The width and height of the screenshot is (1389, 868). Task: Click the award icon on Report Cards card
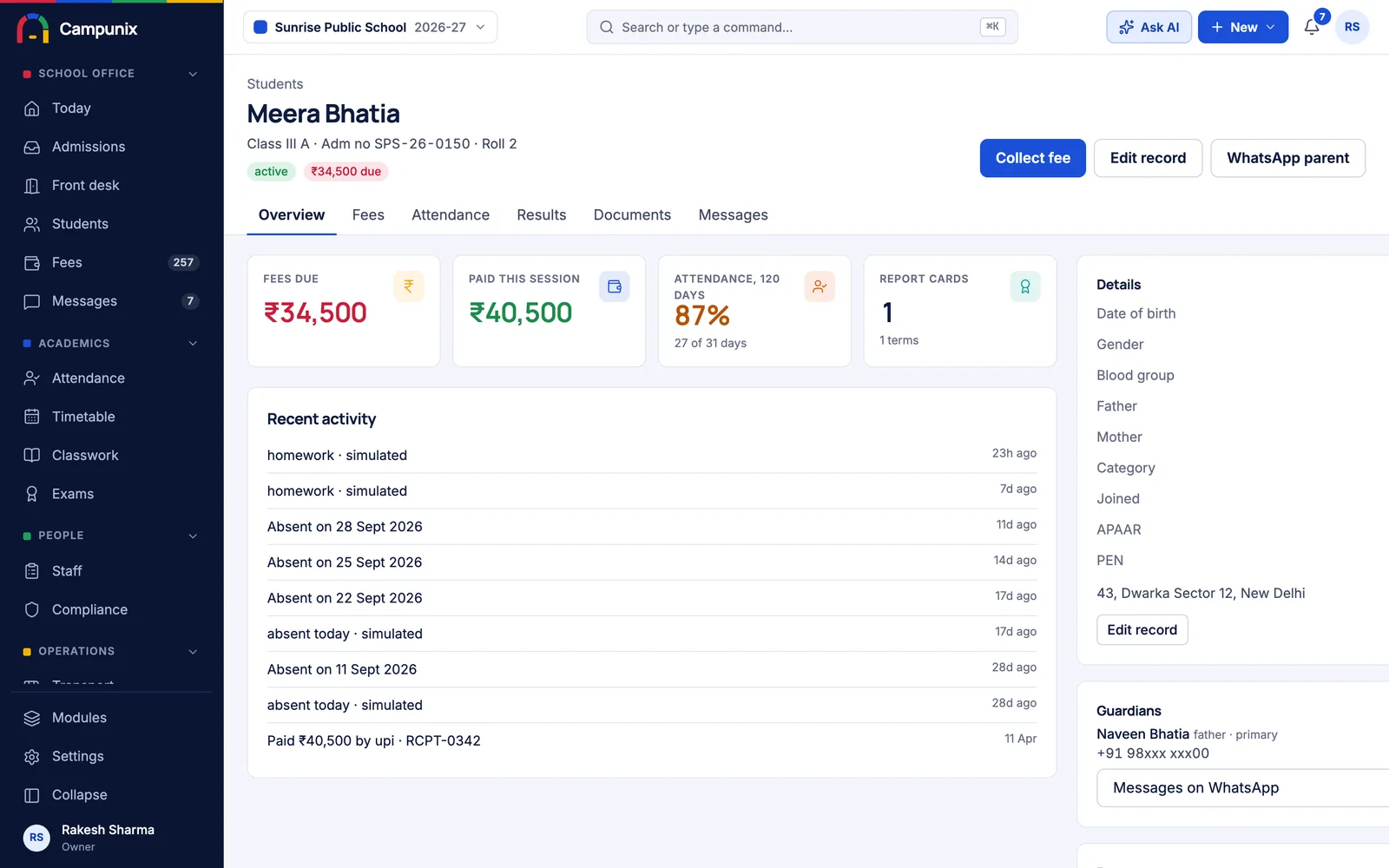coord(1025,286)
